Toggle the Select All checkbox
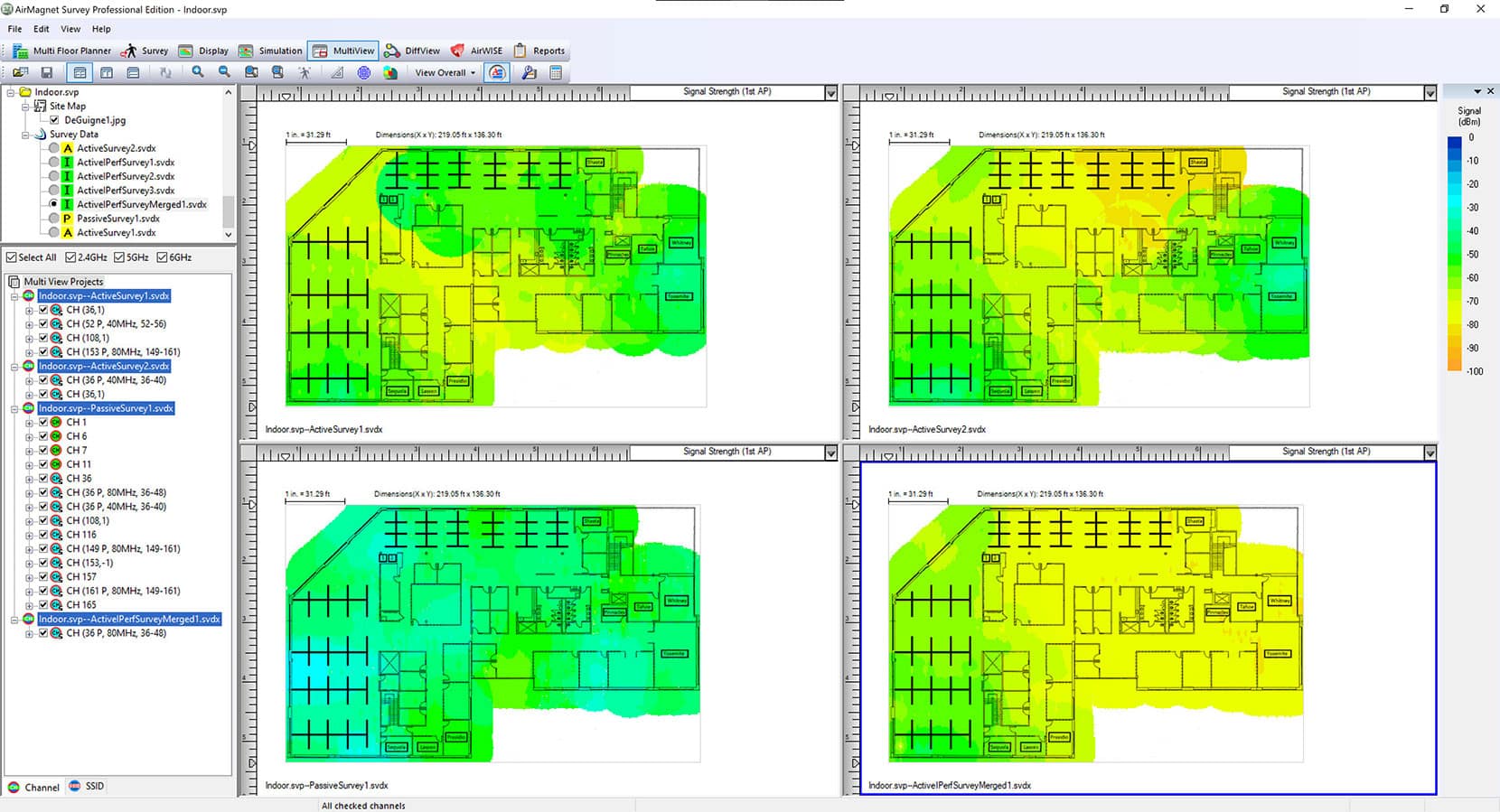 click(12, 257)
